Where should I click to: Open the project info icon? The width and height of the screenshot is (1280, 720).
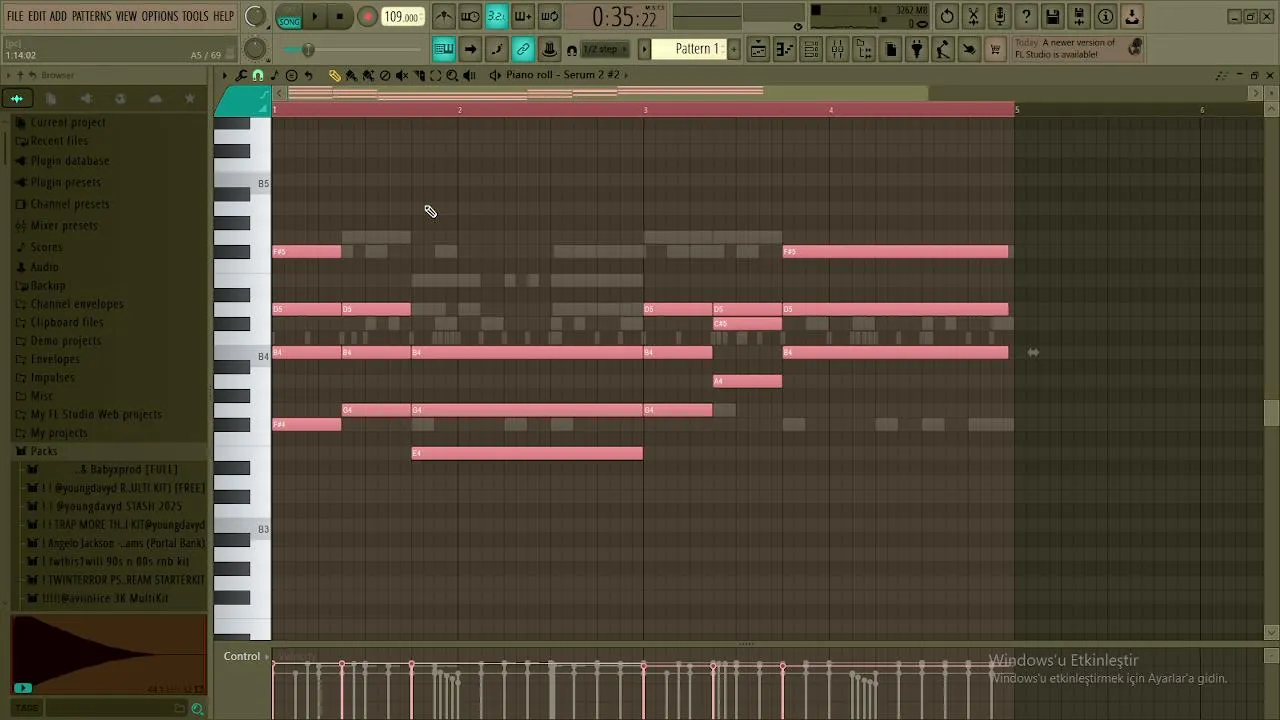click(x=1105, y=17)
